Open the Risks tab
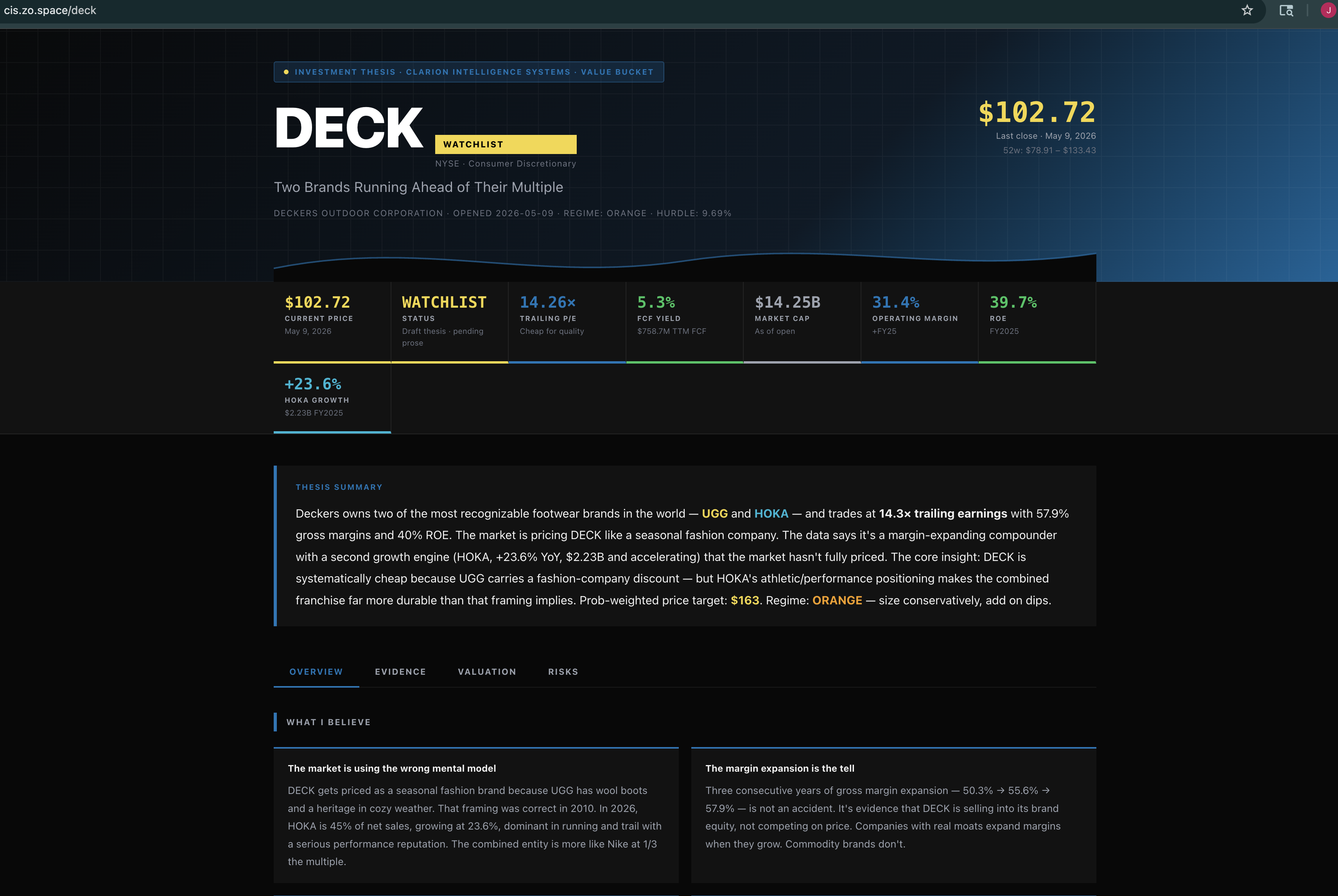This screenshot has width=1338, height=896. 563,672
